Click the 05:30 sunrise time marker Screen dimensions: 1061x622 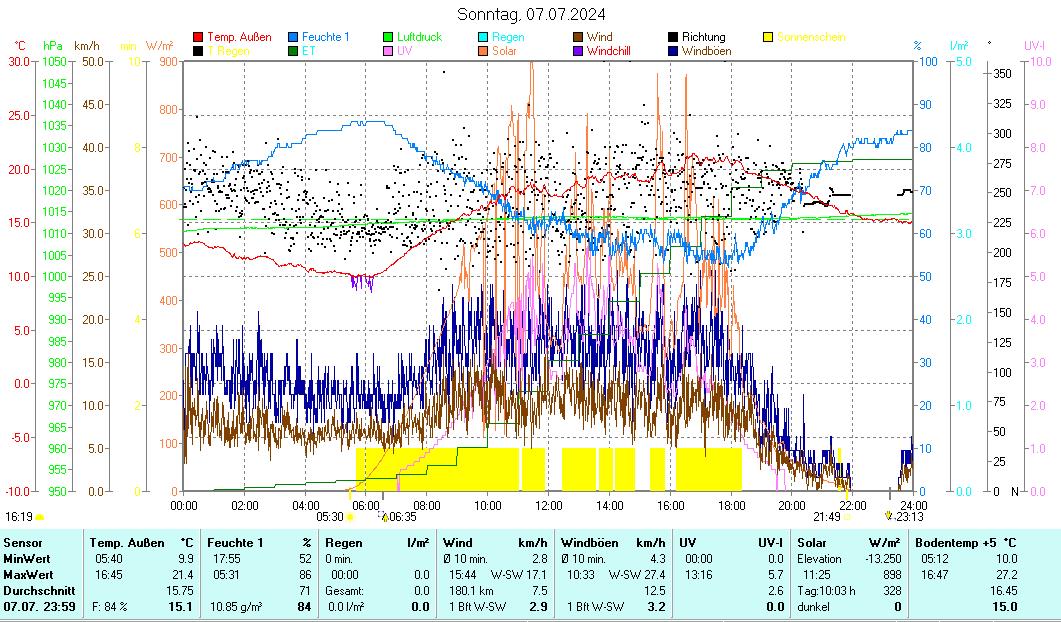coord(329,517)
